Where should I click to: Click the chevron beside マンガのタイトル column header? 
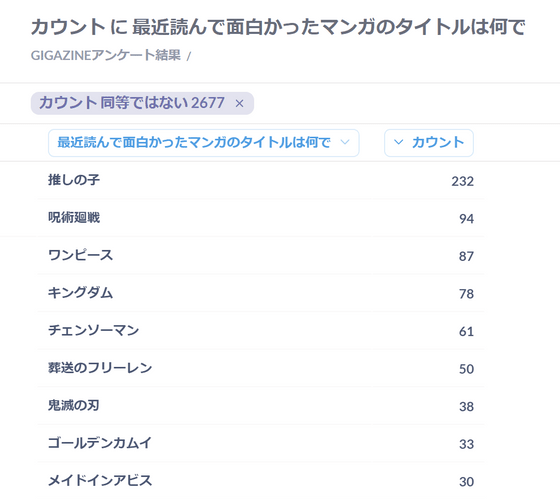point(345,142)
